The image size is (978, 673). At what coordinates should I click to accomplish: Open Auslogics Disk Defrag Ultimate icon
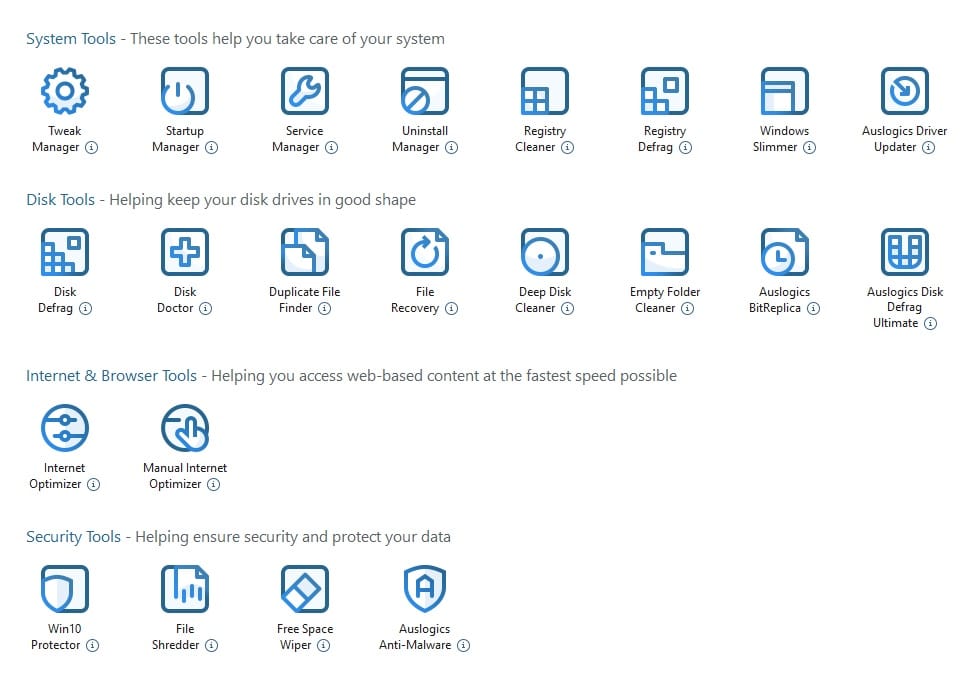coord(904,252)
